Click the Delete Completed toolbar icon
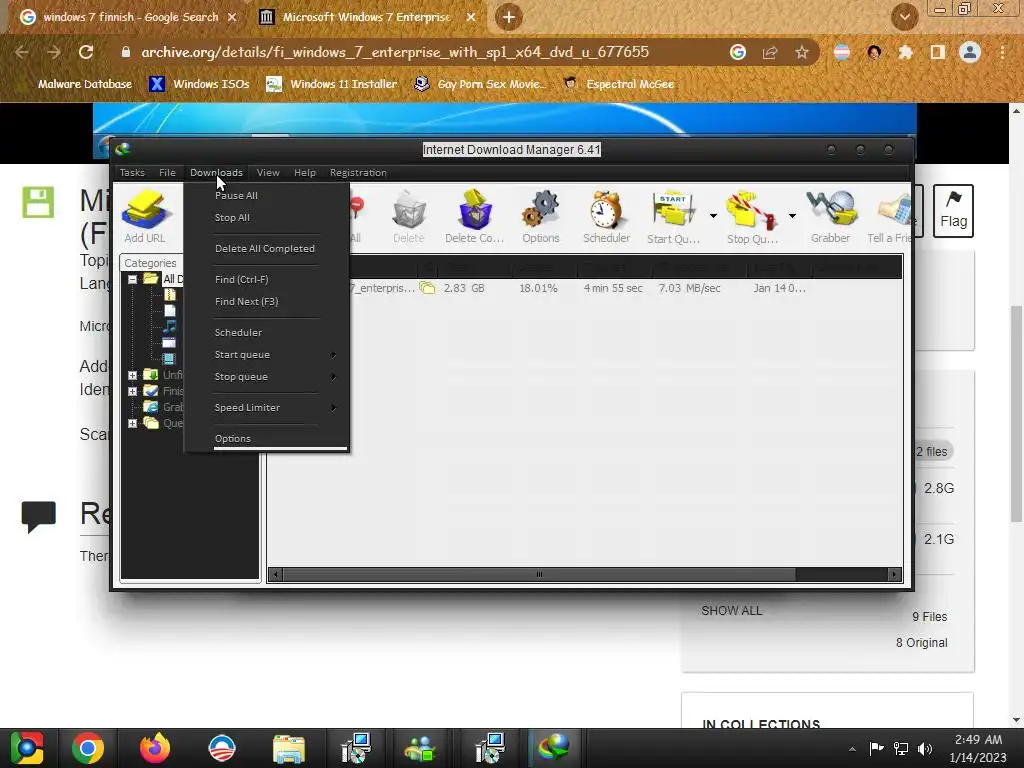The width and height of the screenshot is (1024, 768). tap(475, 216)
